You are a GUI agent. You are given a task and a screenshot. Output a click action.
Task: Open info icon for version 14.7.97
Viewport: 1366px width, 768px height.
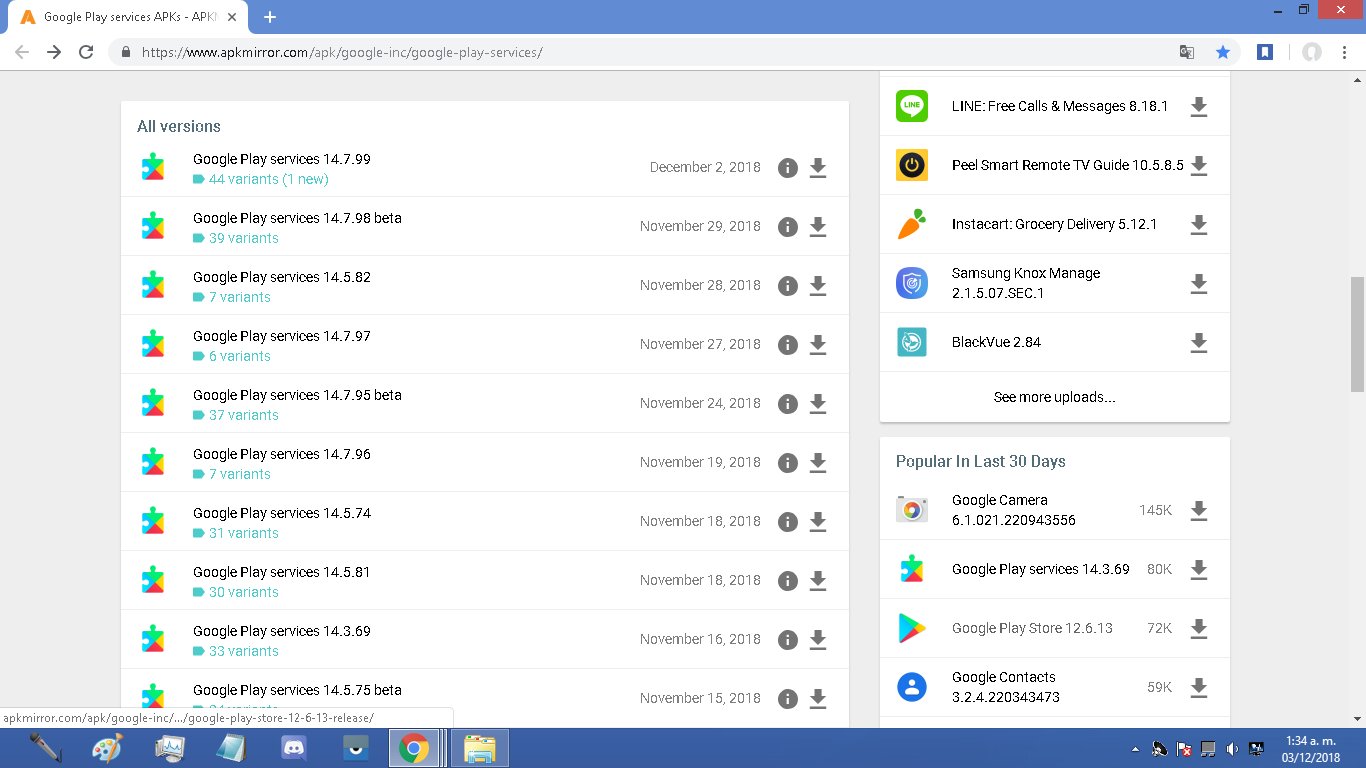coord(787,345)
